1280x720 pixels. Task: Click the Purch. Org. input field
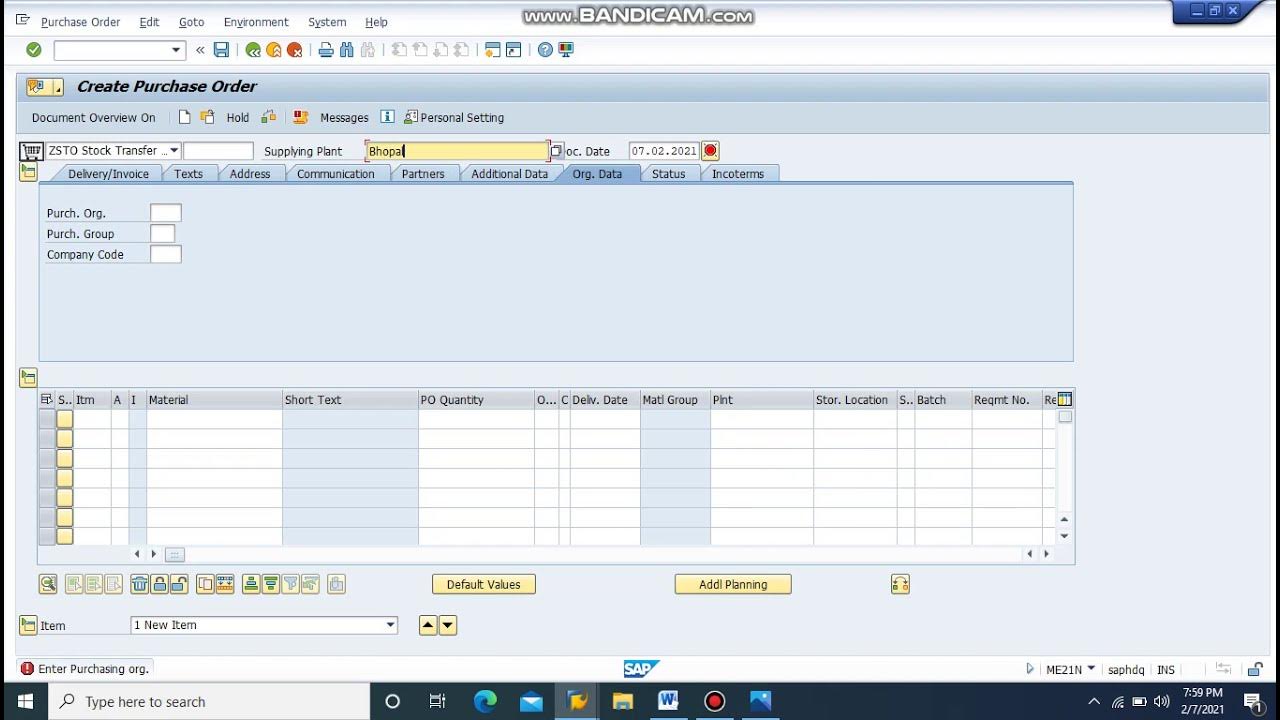point(166,213)
